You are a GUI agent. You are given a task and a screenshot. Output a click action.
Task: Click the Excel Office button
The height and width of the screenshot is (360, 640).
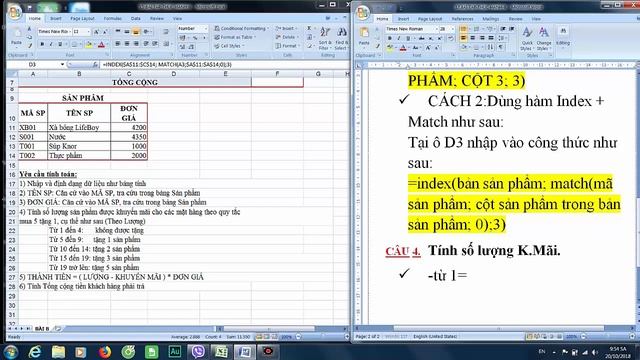[14, 12]
